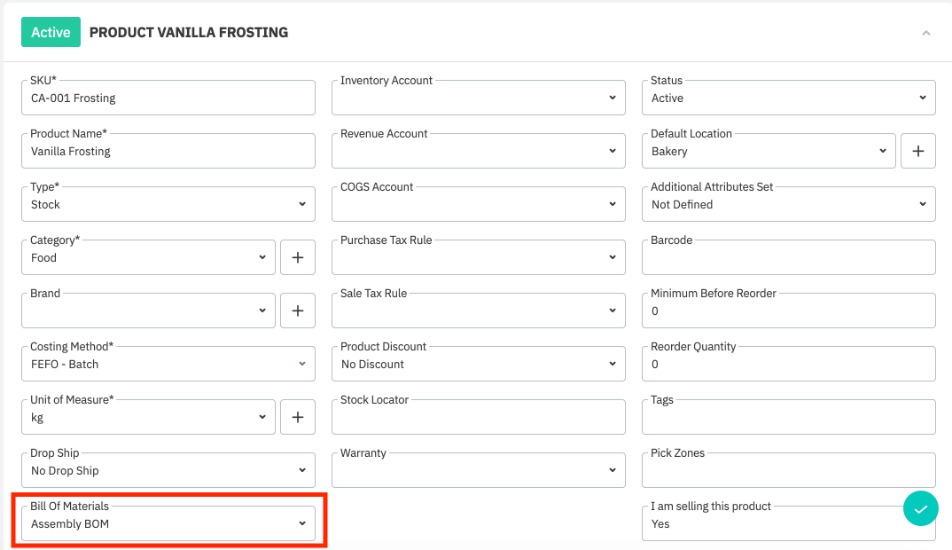Click the plus icon beside Category
The width and height of the screenshot is (952, 550).
click(x=297, y=257)
